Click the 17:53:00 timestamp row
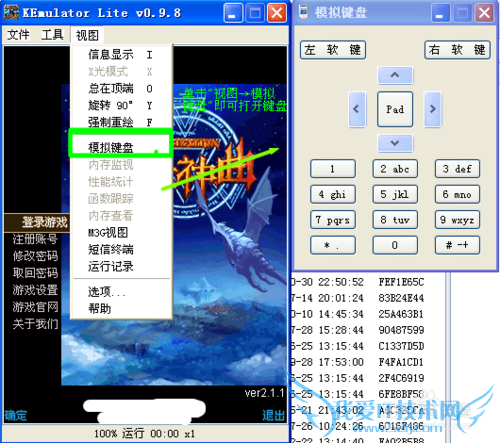 (341, 362)
